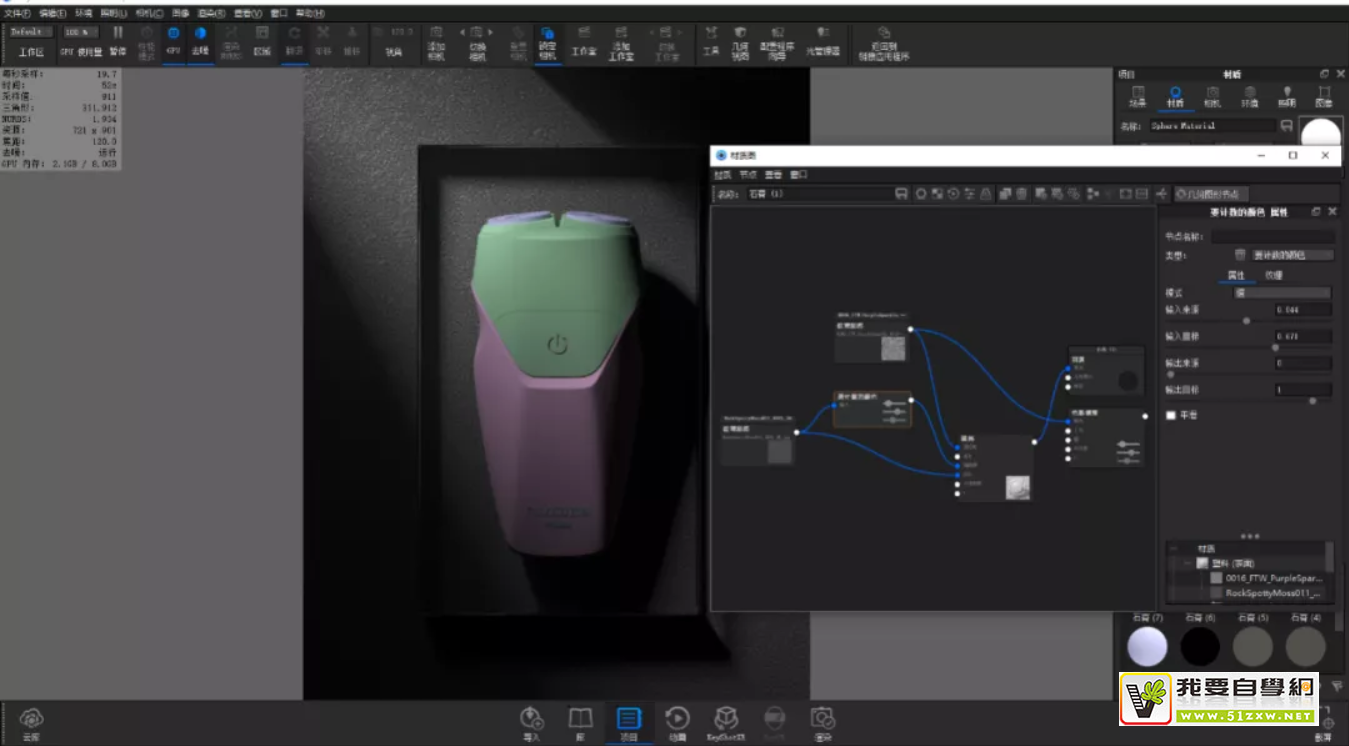Click the 节点名称 input field
Screen dimensions: 1349x746
point(1272,237)
